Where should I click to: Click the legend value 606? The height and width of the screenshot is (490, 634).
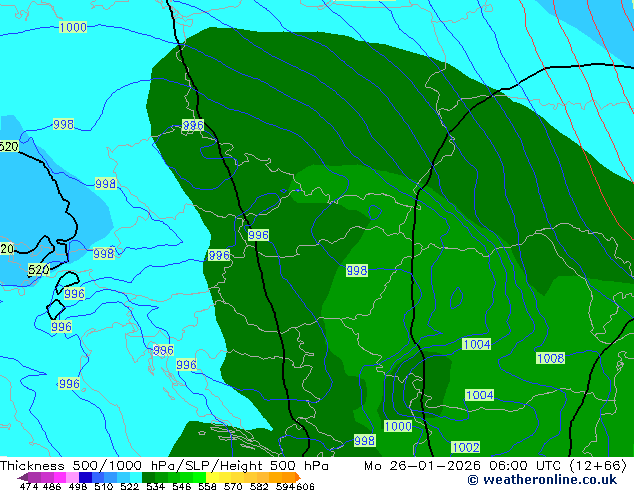pyautogui.click(x=305, y=486)
